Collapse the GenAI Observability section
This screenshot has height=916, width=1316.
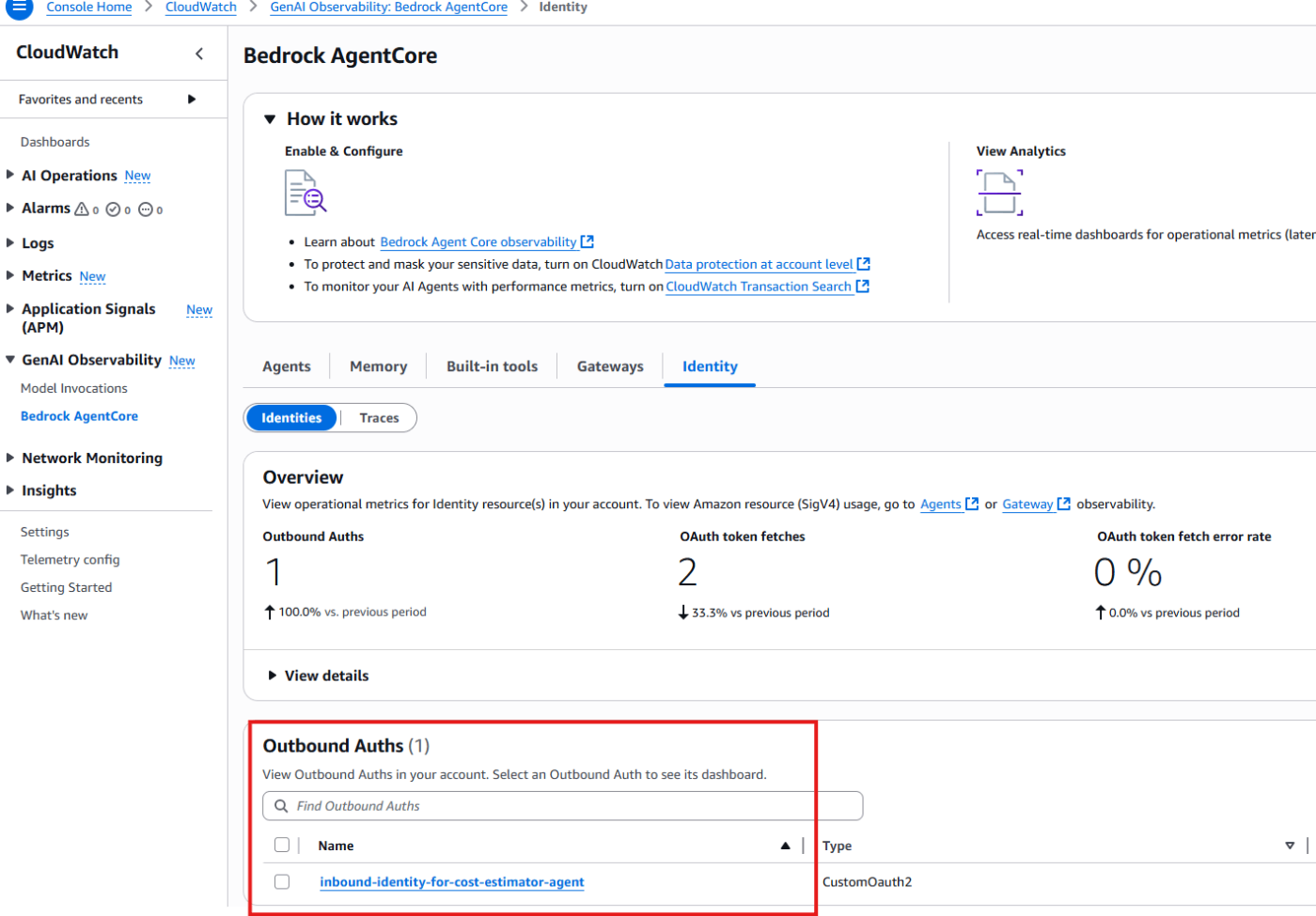10,360
